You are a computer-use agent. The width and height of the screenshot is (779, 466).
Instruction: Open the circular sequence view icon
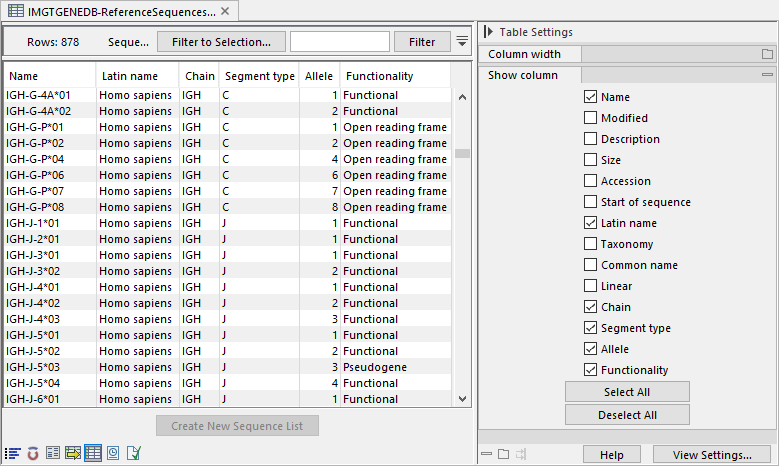[x=33, y=453]
